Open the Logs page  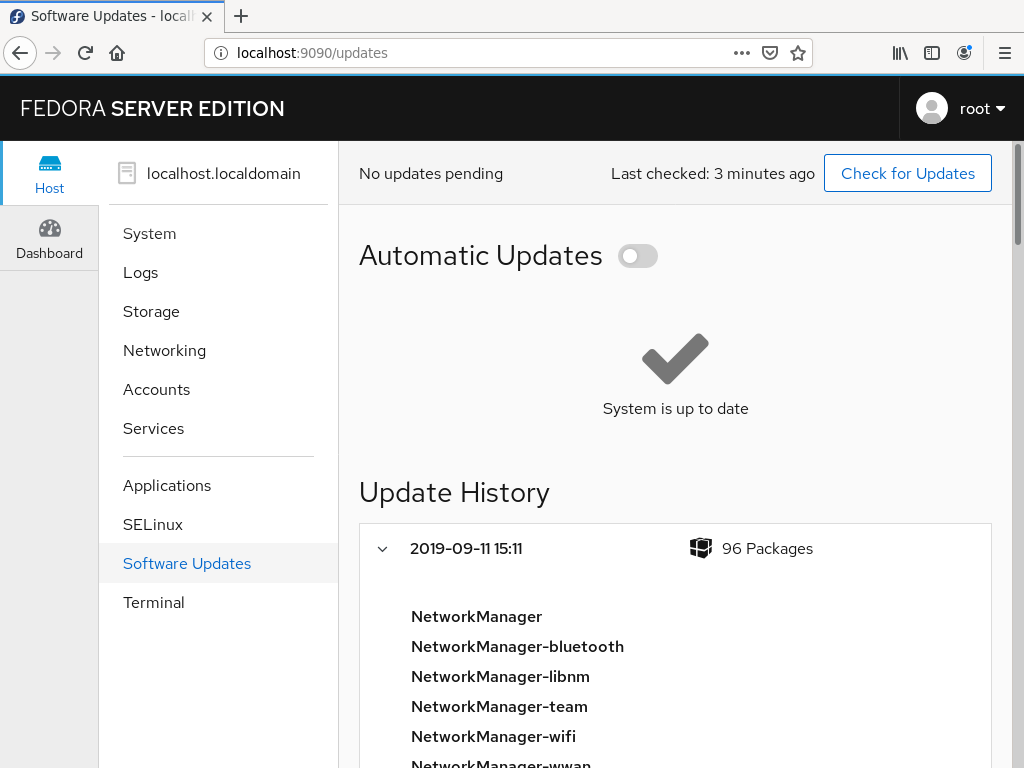click(140, 273)
